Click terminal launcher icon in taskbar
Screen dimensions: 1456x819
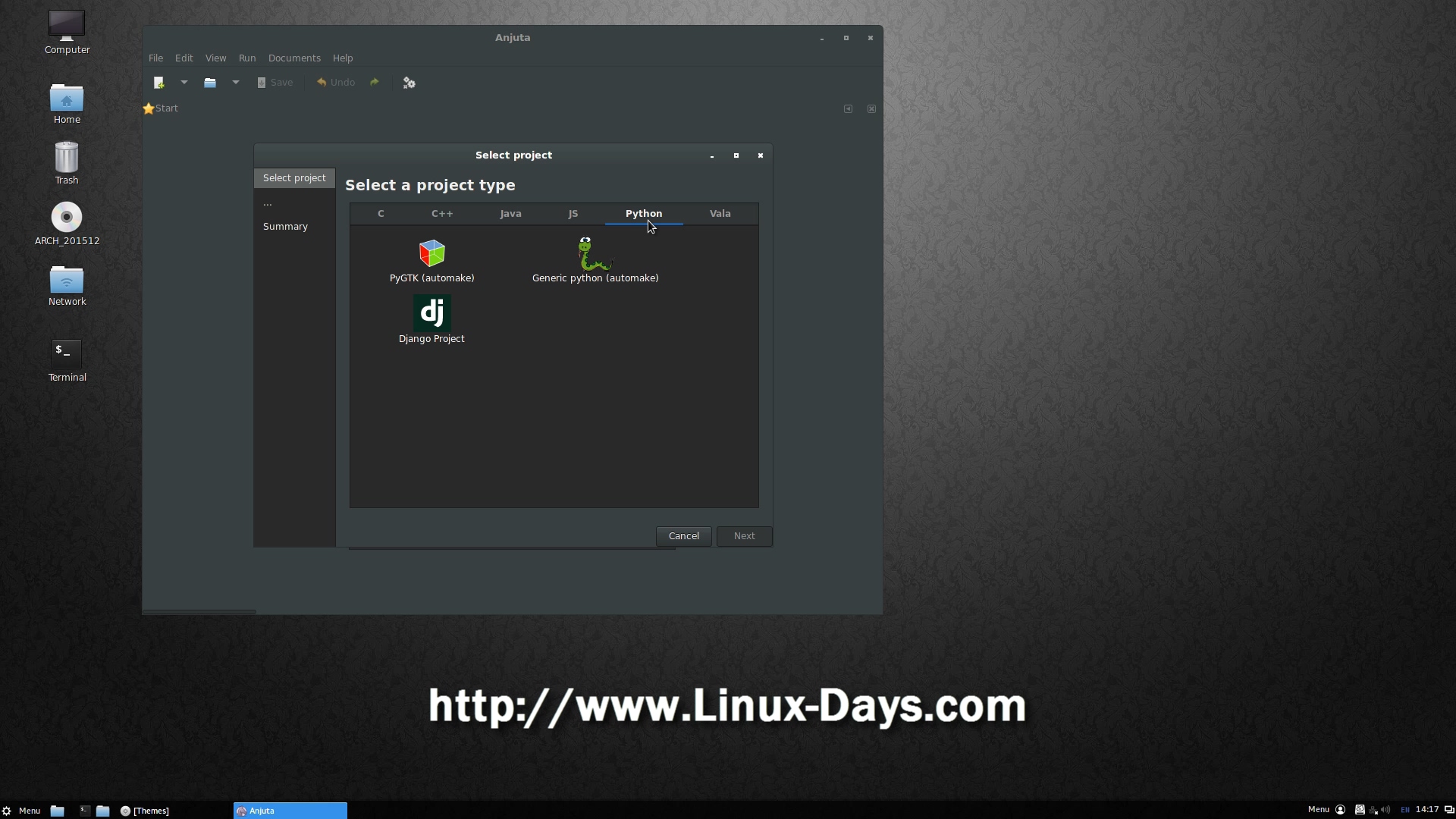[x=85, y=811]
